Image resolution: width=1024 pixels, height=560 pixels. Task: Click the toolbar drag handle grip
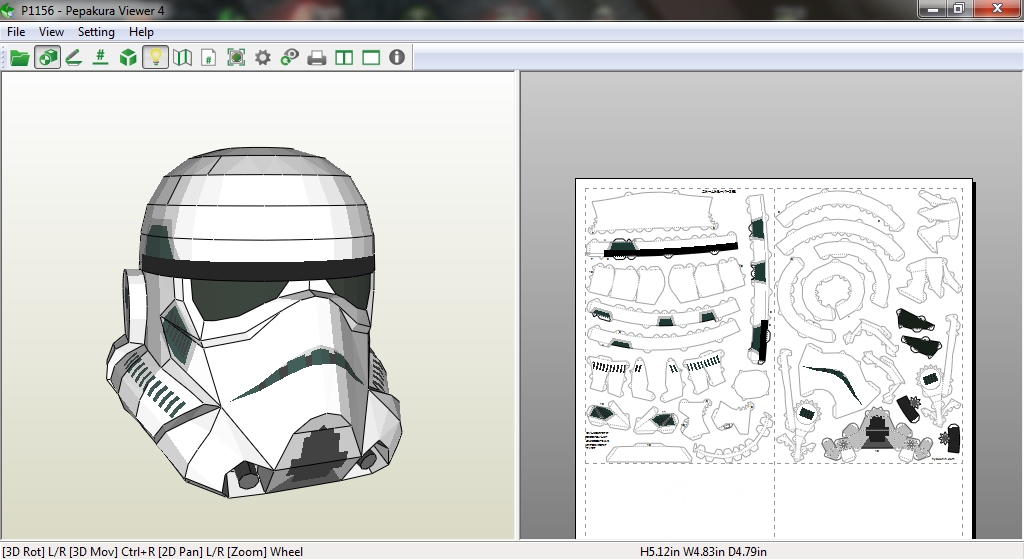(x=3, y=57)
